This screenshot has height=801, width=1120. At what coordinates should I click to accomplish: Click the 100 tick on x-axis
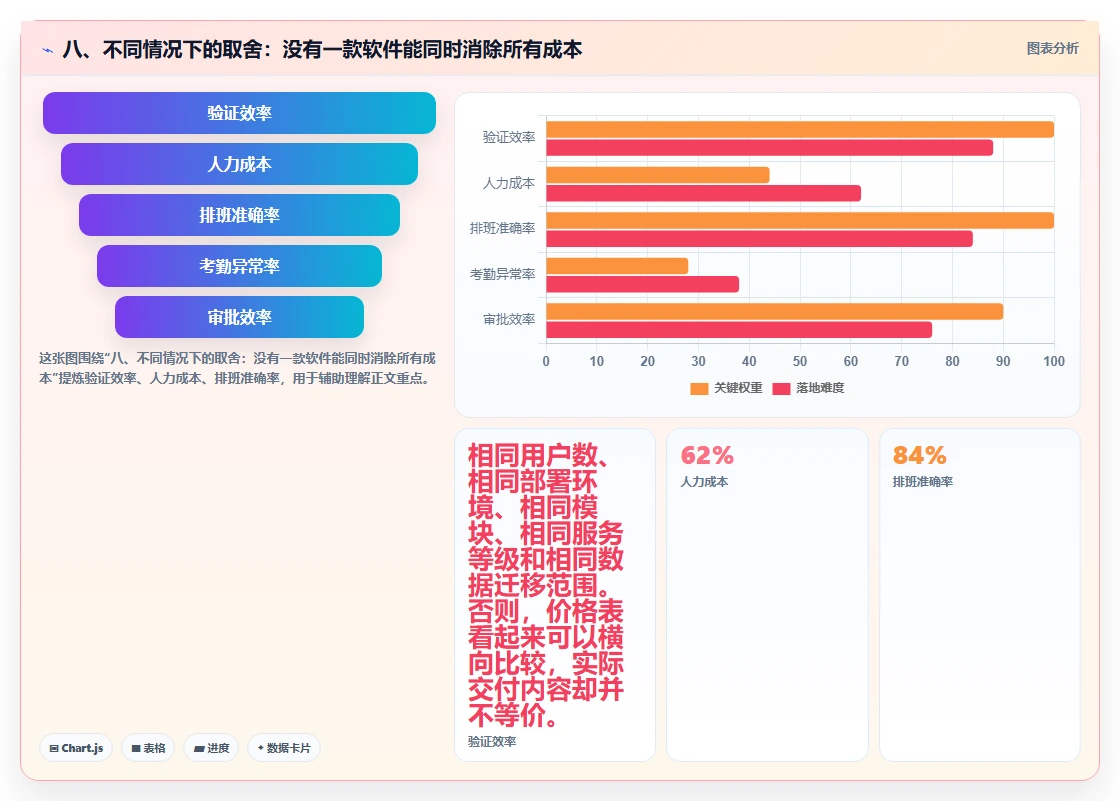coord(1054,362)
